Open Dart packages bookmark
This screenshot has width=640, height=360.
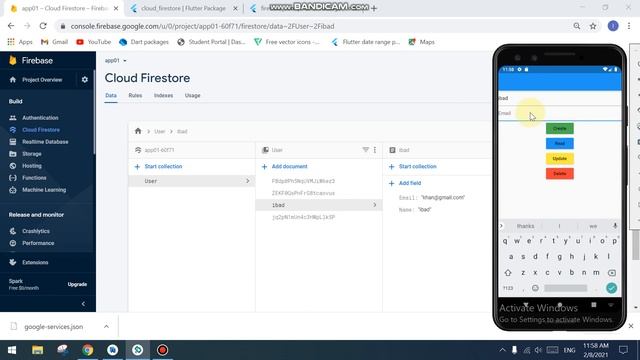point(144,42)
